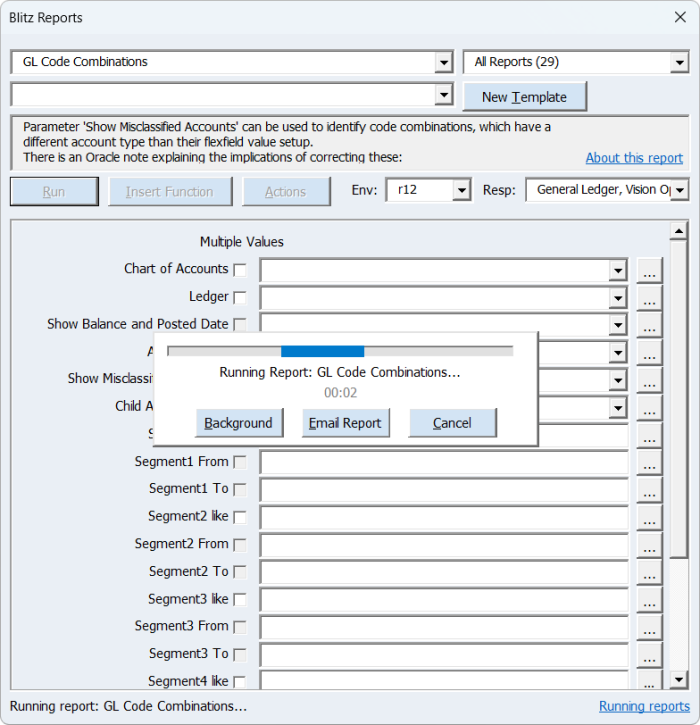This screenshot has width=700, height=725.
Task: Open the All Reports (29) category dropdown
Action: pyautogui.click(x=679, y=62)
